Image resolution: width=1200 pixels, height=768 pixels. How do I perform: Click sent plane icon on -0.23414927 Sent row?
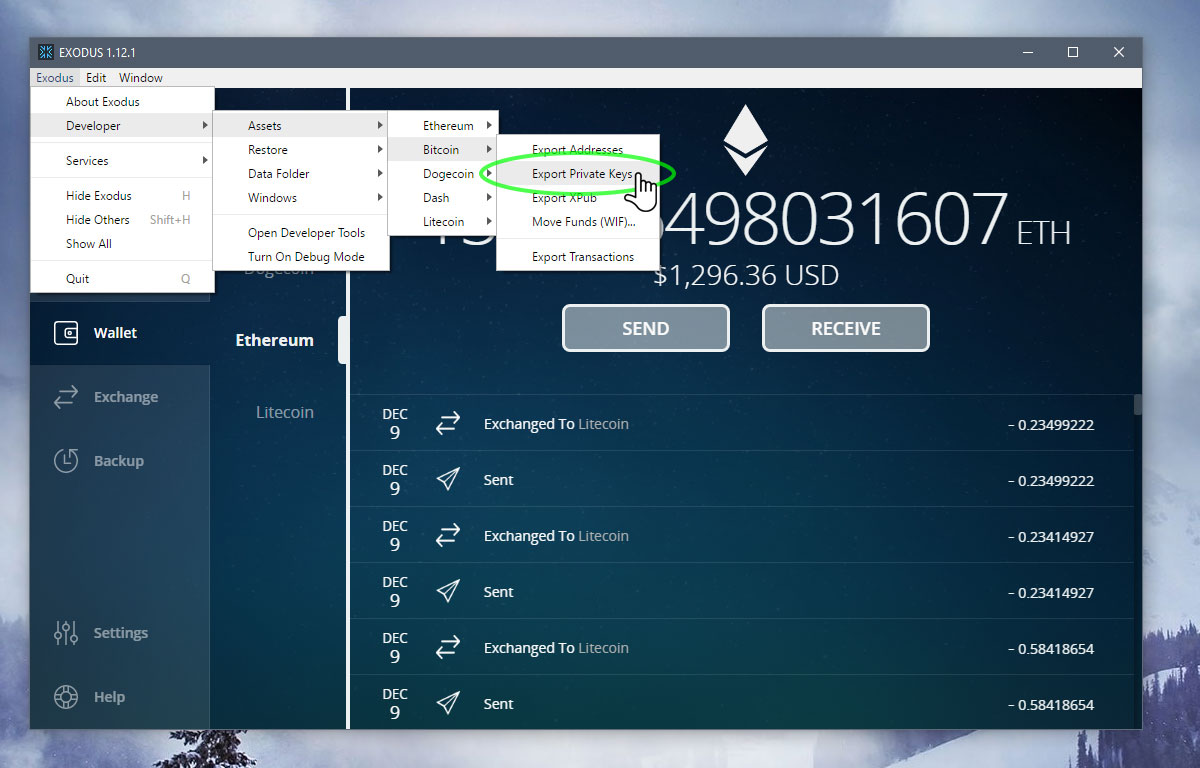[x=447, y=592]
